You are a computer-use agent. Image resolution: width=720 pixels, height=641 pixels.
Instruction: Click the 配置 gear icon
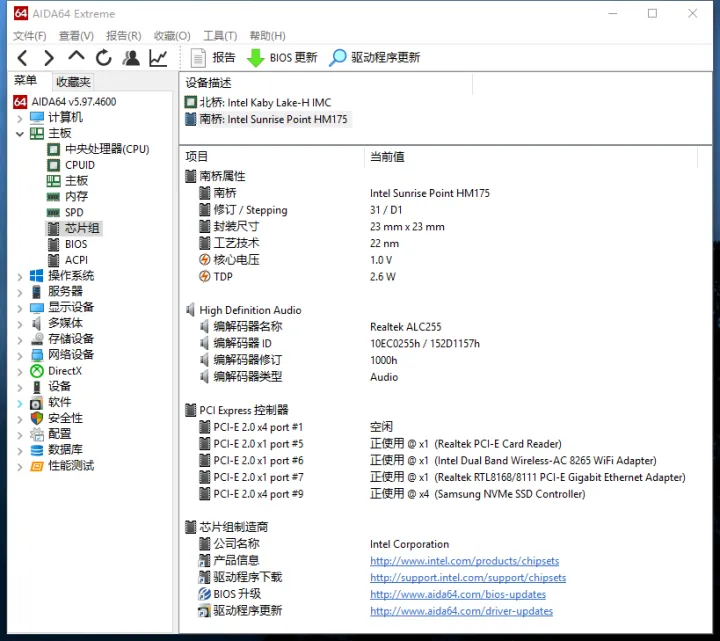tap(37, 434)
